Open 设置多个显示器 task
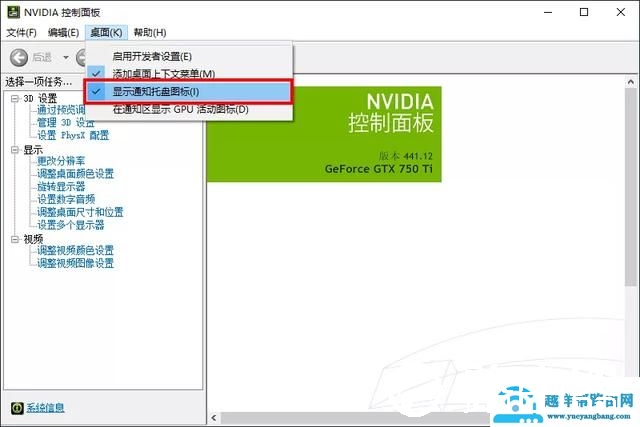 click(71, 225)
